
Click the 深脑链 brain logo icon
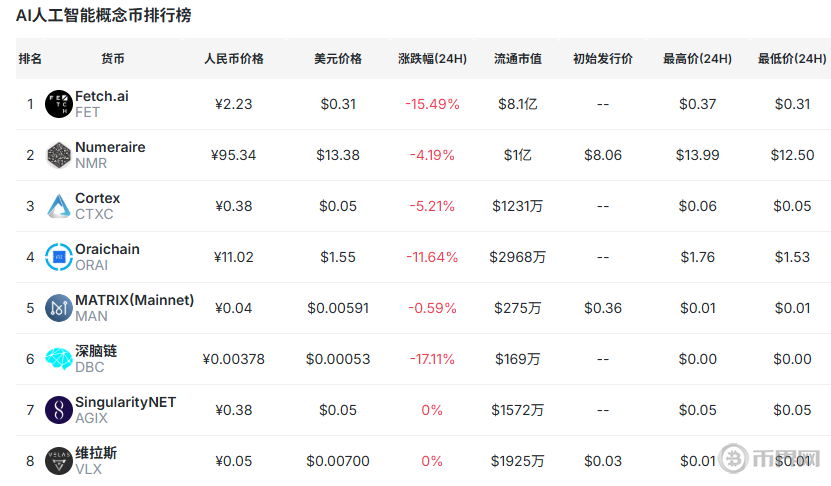[59, 359]
